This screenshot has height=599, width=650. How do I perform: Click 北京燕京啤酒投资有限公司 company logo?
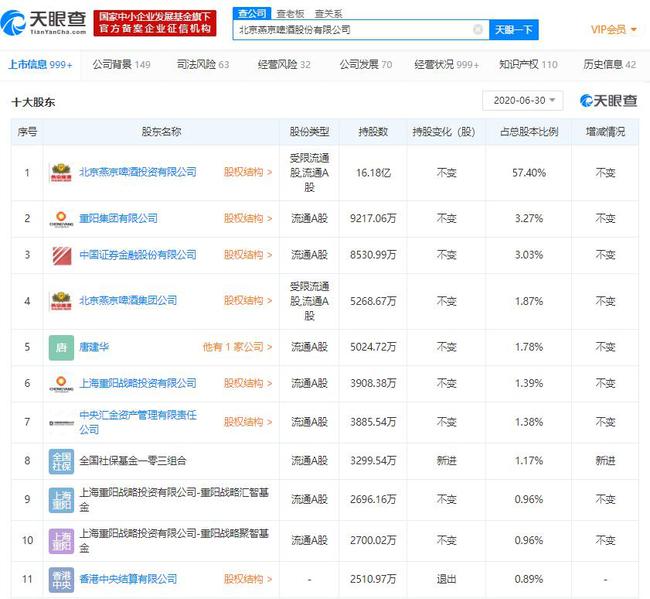click(x=61, y=172)
